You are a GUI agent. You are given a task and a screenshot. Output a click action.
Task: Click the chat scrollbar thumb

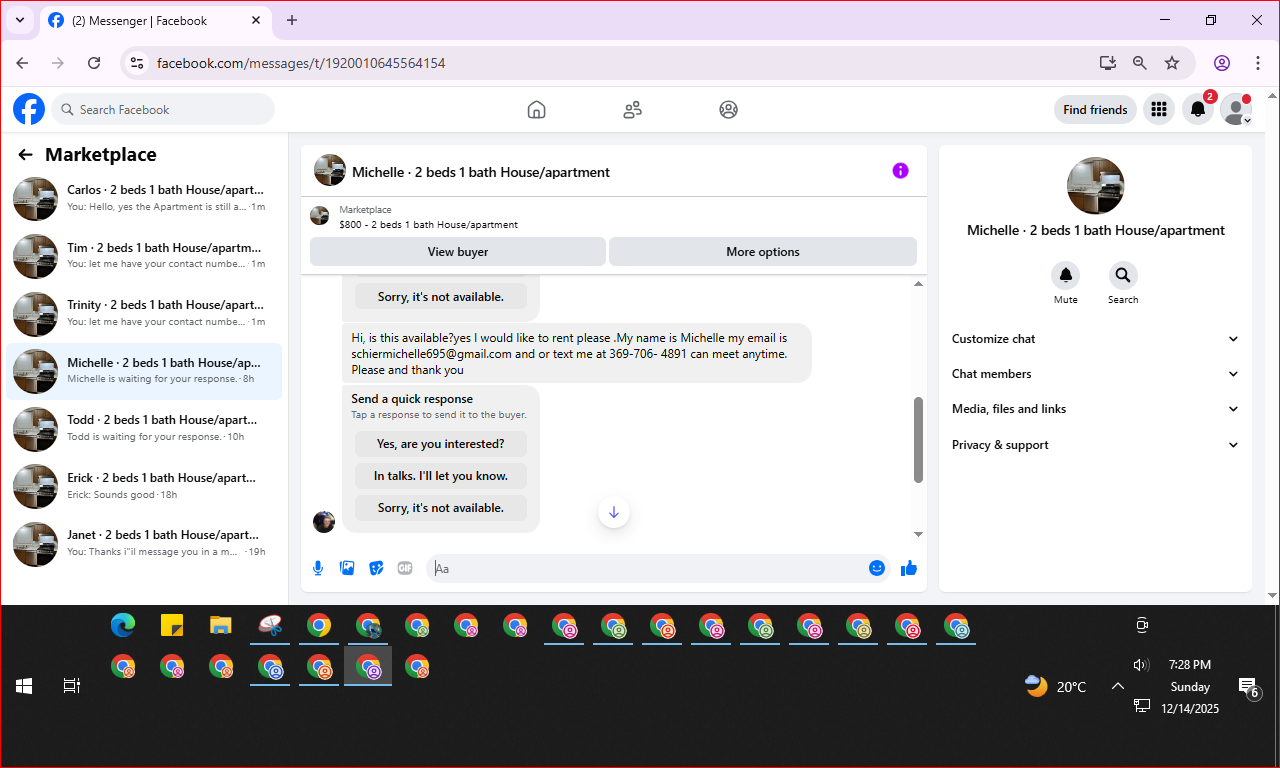click(919, 440)
